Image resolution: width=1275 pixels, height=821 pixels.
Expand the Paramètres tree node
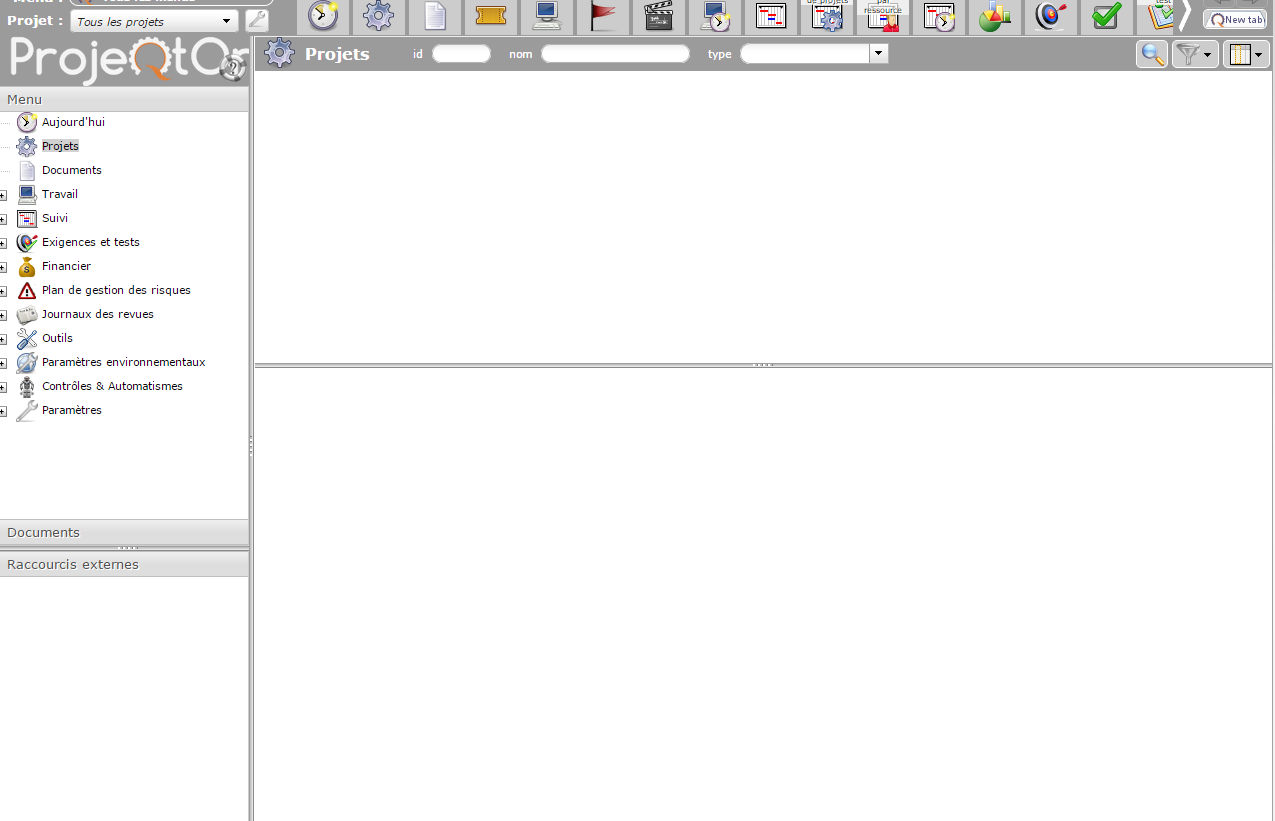point(4,411)
